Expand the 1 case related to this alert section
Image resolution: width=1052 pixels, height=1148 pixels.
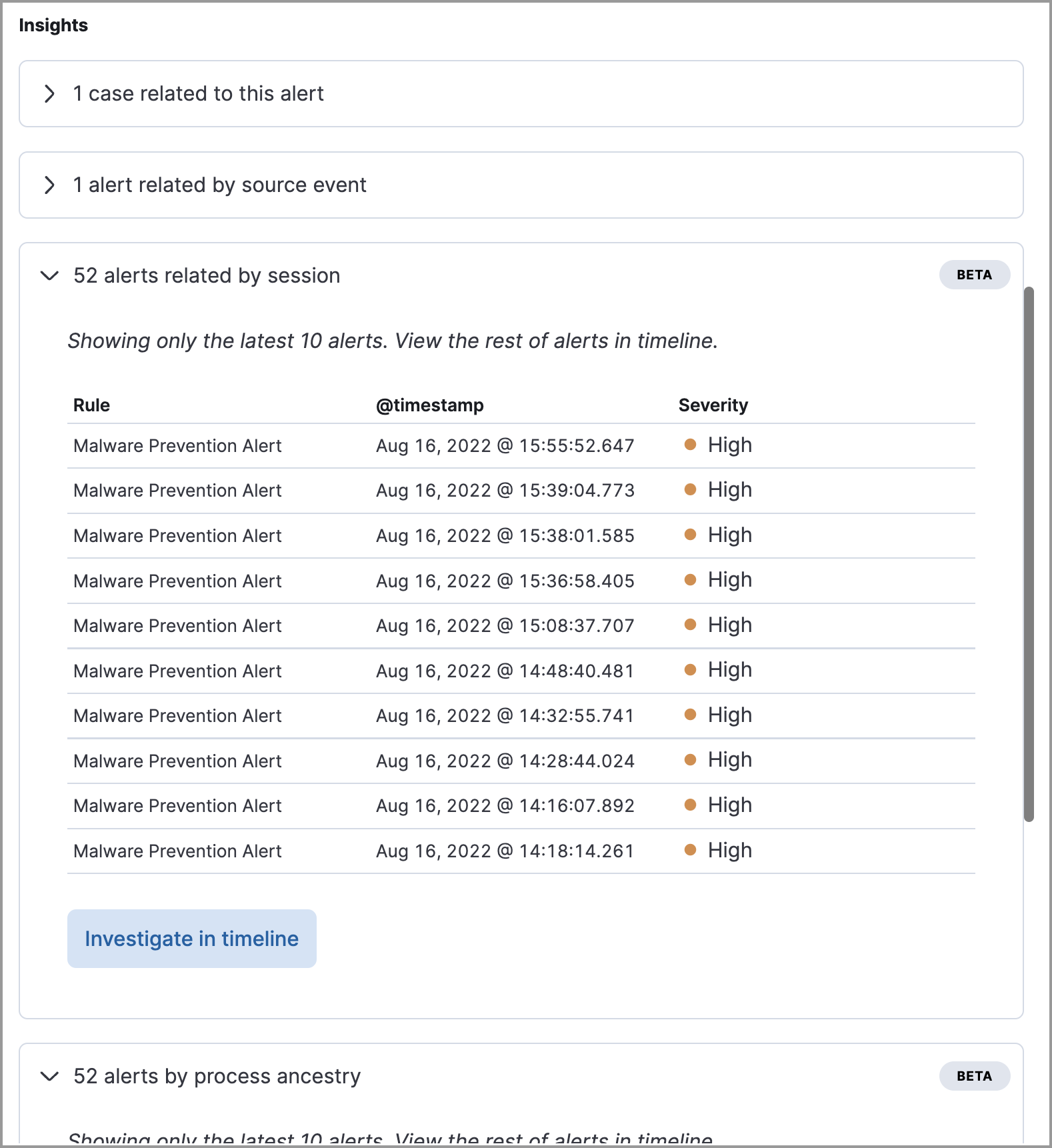(49, 94)
